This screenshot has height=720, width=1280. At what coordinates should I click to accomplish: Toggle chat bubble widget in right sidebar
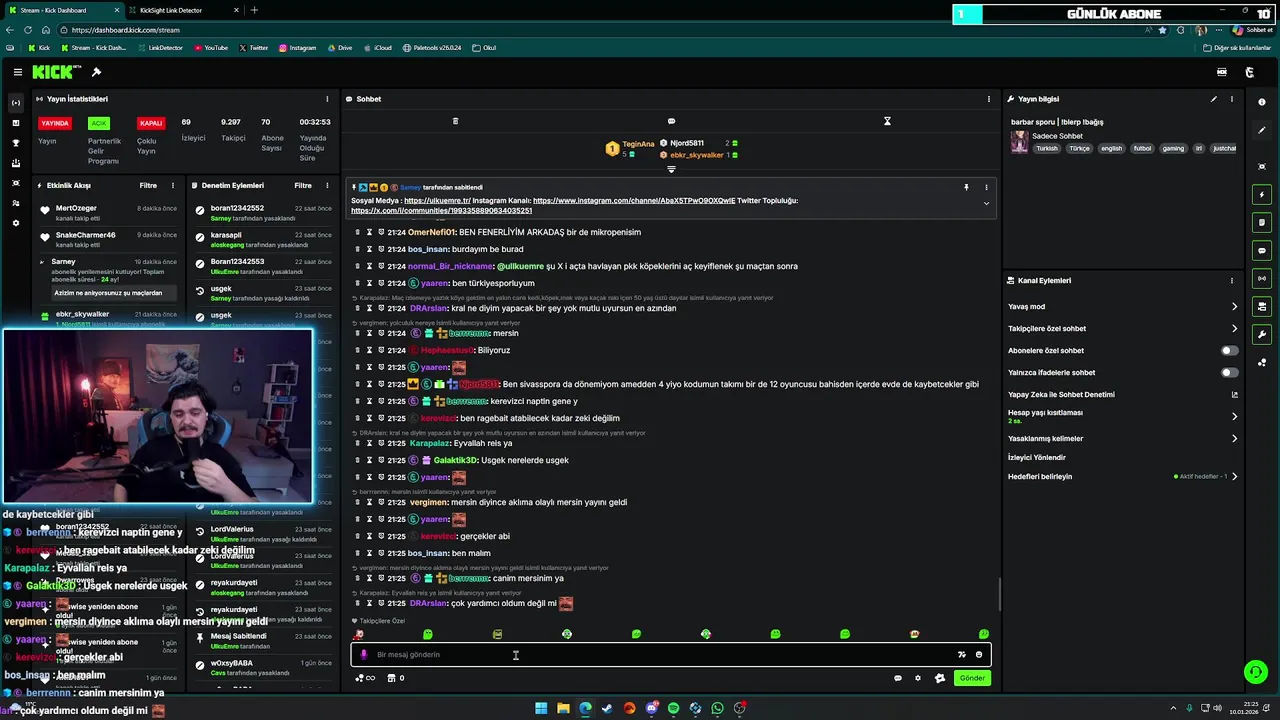1262,250
